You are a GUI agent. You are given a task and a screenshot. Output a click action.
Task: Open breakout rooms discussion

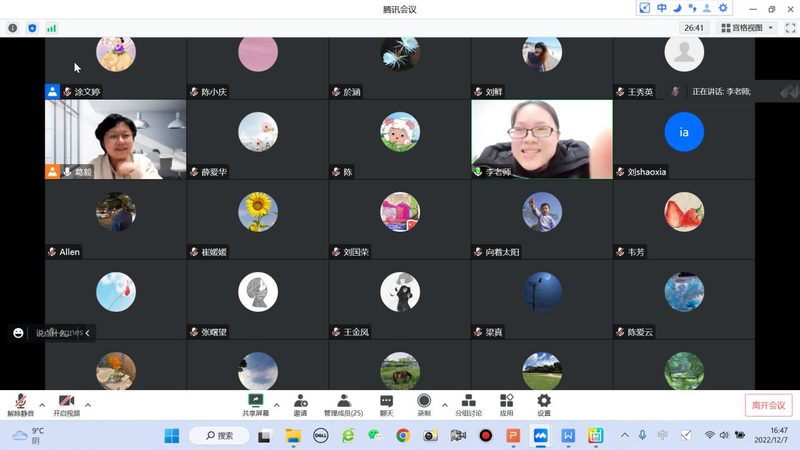[x=468, y=402]
